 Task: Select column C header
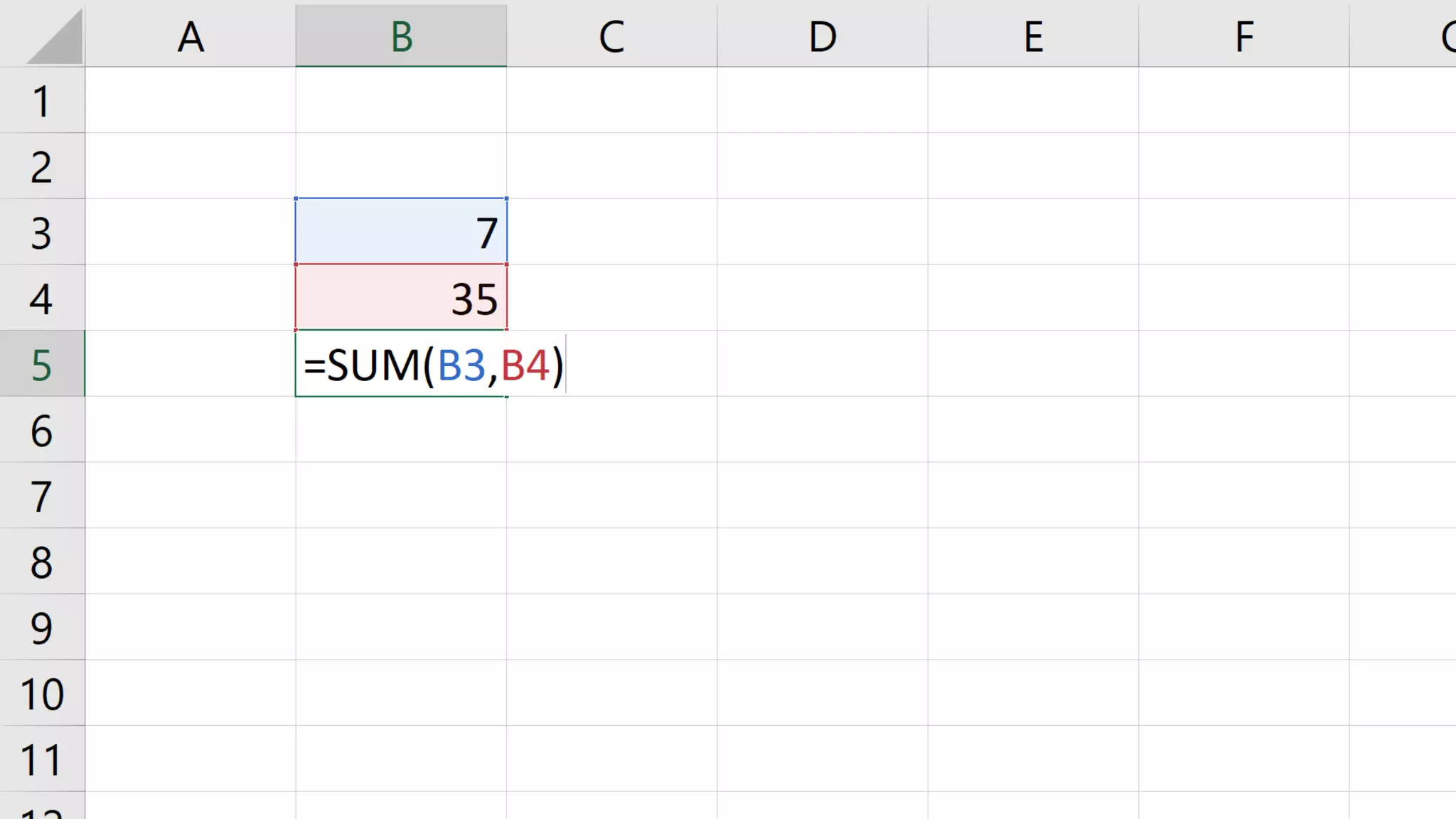(611, 37)
